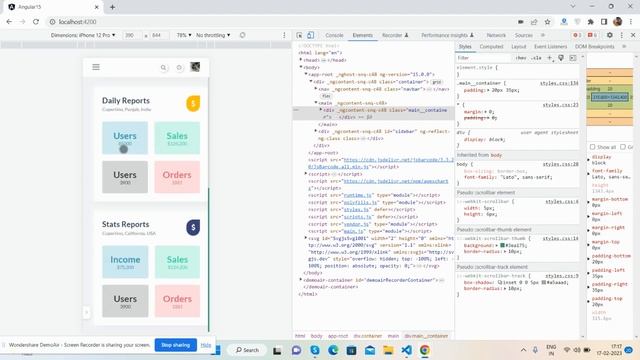
Task: Click the Hide link in the sharing bar
Action: tap(206, 345)
